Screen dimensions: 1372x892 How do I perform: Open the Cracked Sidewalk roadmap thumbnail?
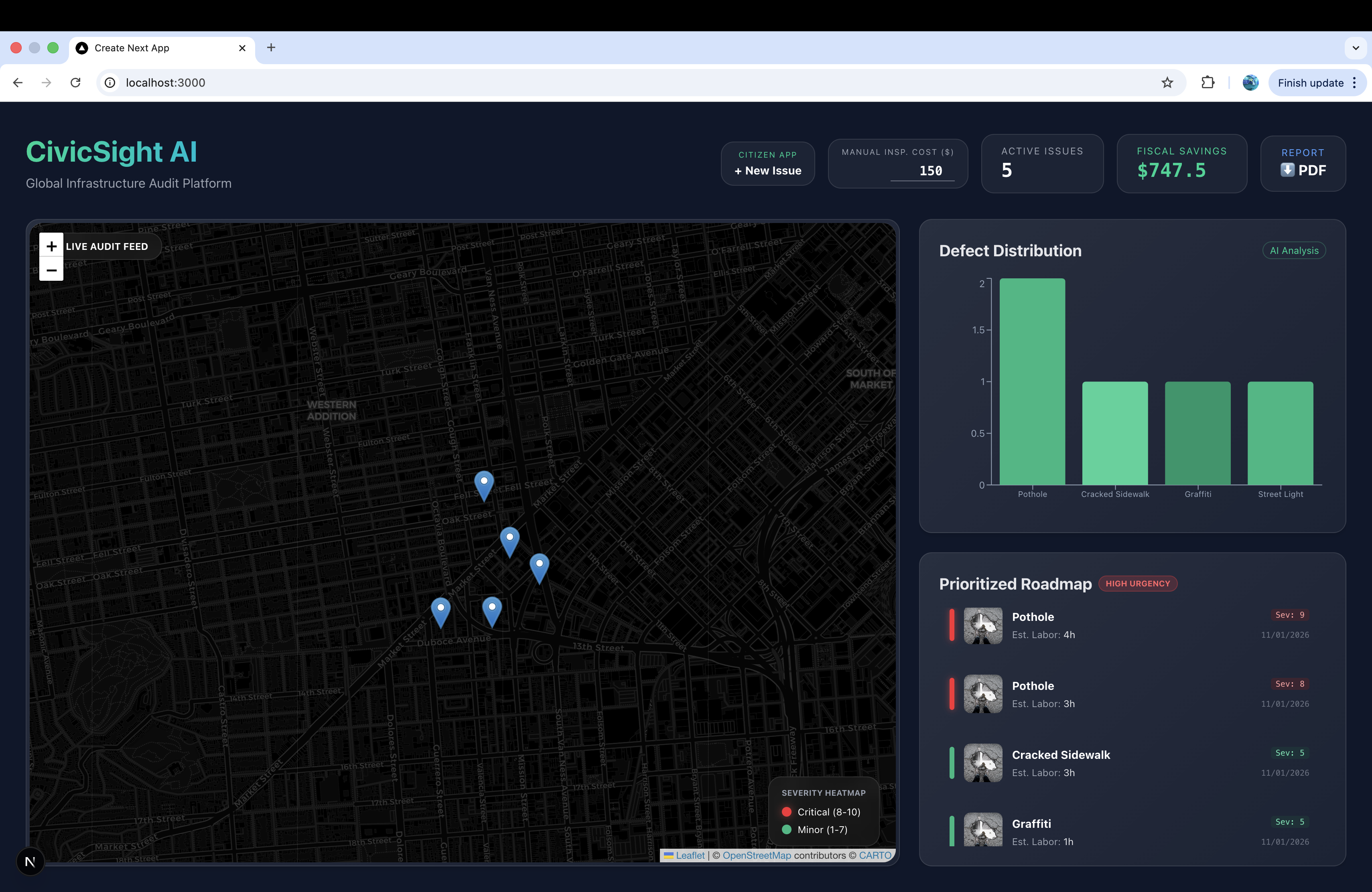coord(983,763)
